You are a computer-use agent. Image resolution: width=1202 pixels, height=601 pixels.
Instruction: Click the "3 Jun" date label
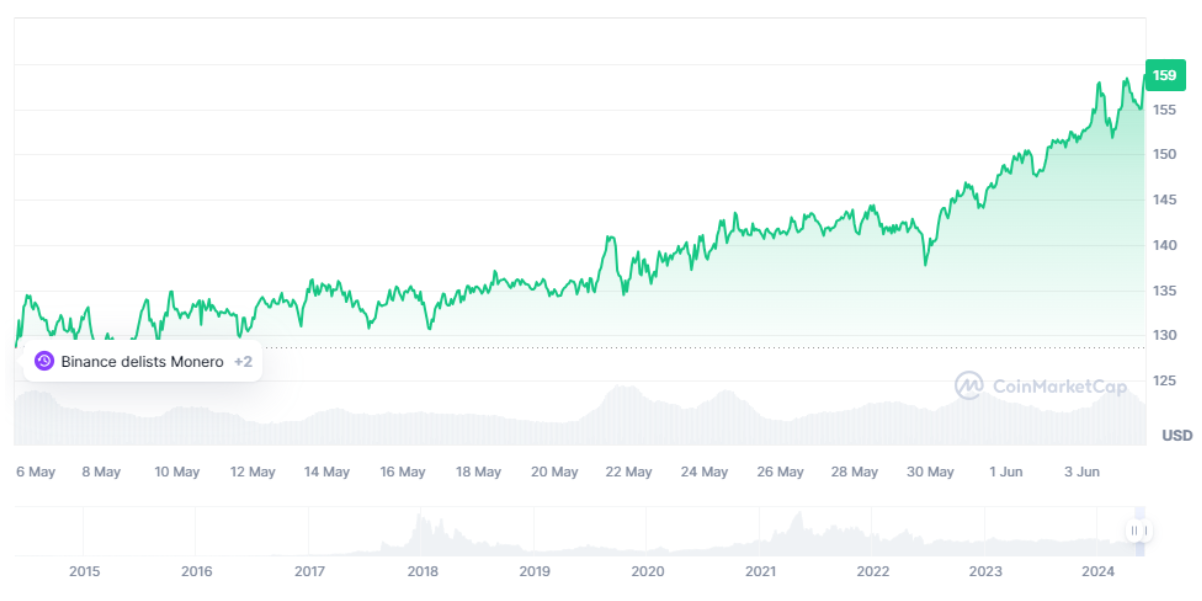[x=1081, y=472]
